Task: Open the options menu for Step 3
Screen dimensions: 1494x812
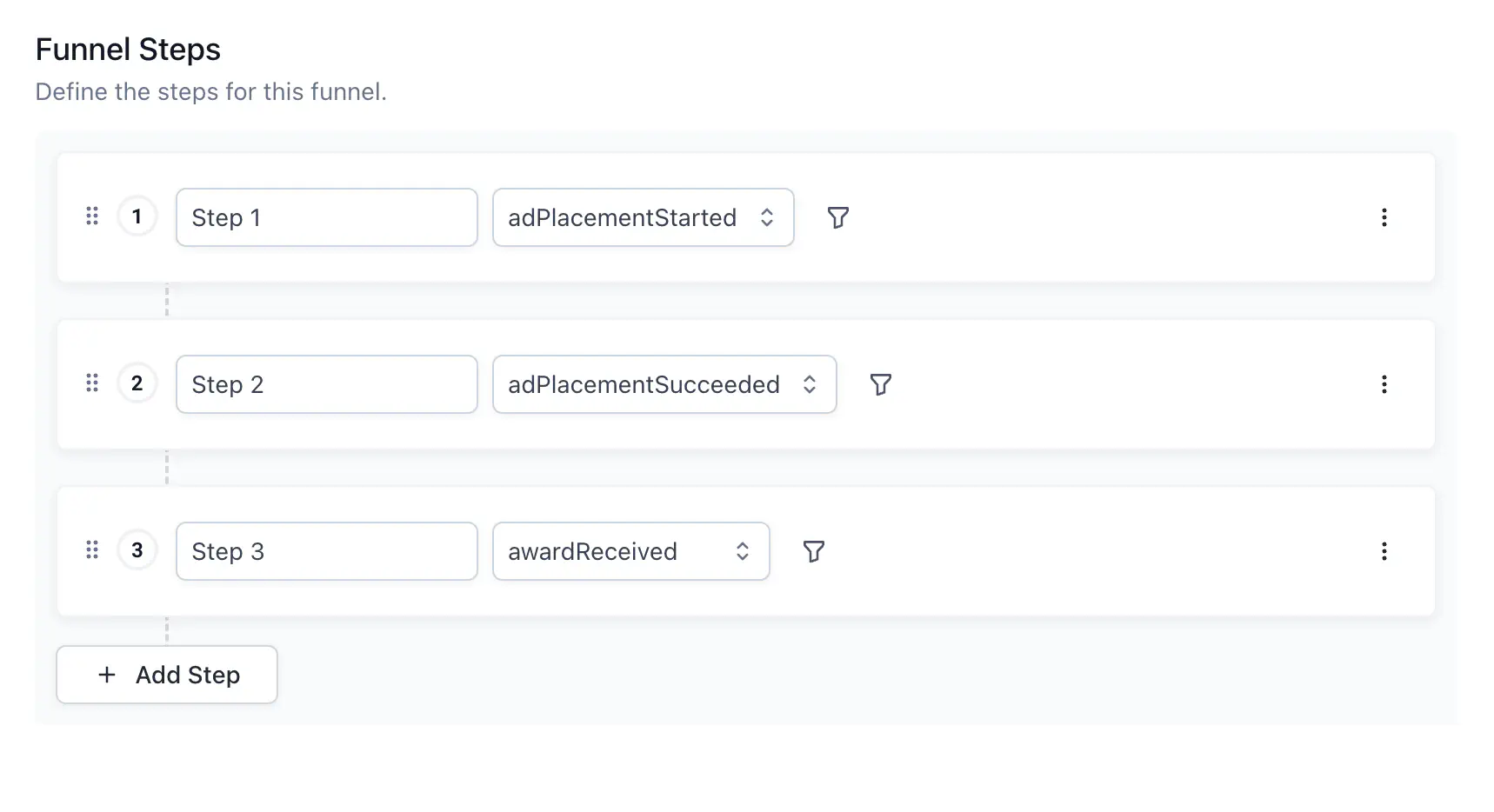Action: click(x=1384, y=550)
